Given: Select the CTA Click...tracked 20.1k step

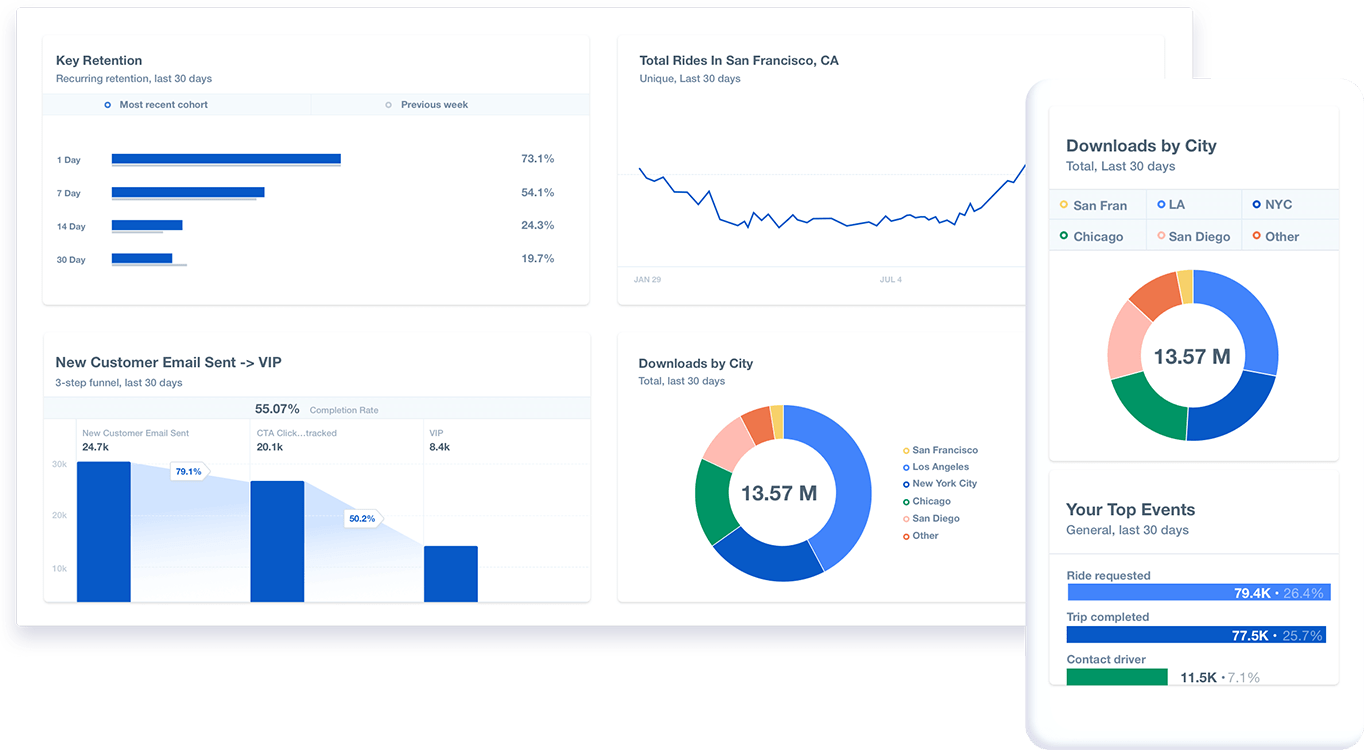Looking at the screenshot, I should 297,440.
